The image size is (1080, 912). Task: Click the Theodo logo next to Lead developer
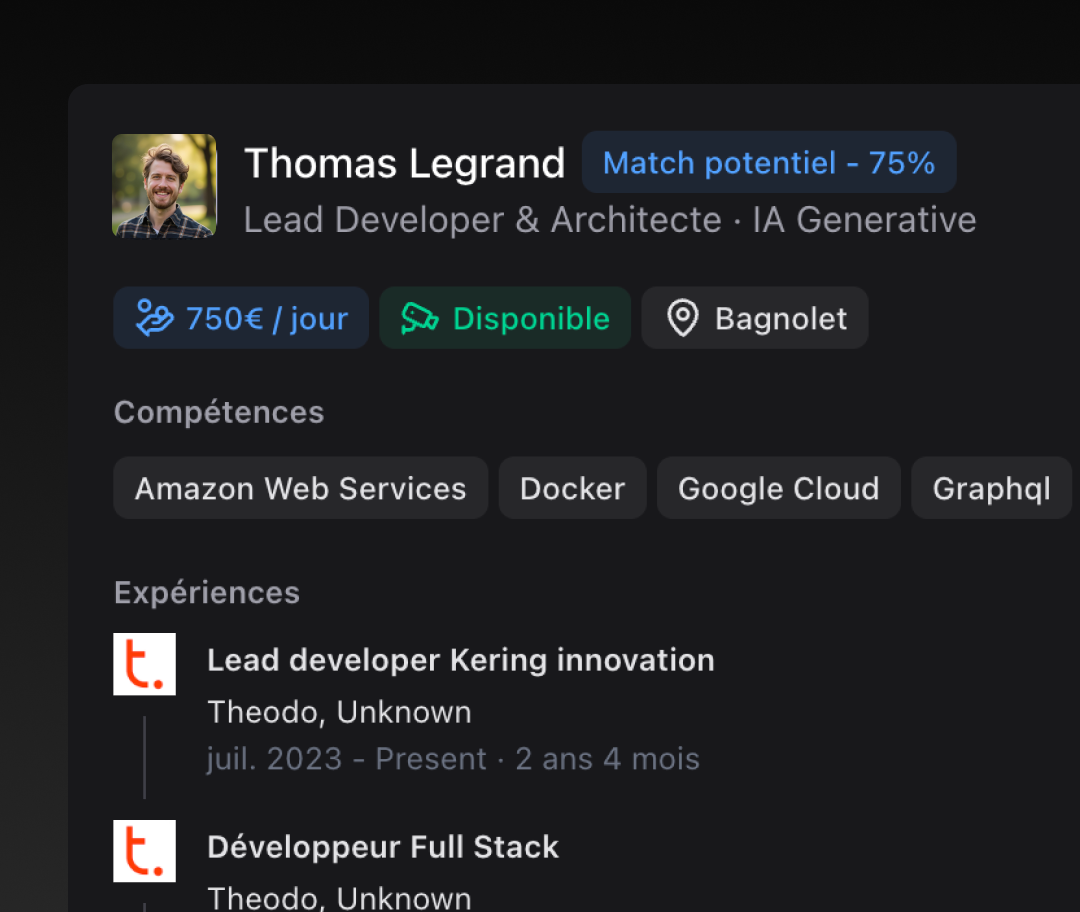(x=144, y=664)
